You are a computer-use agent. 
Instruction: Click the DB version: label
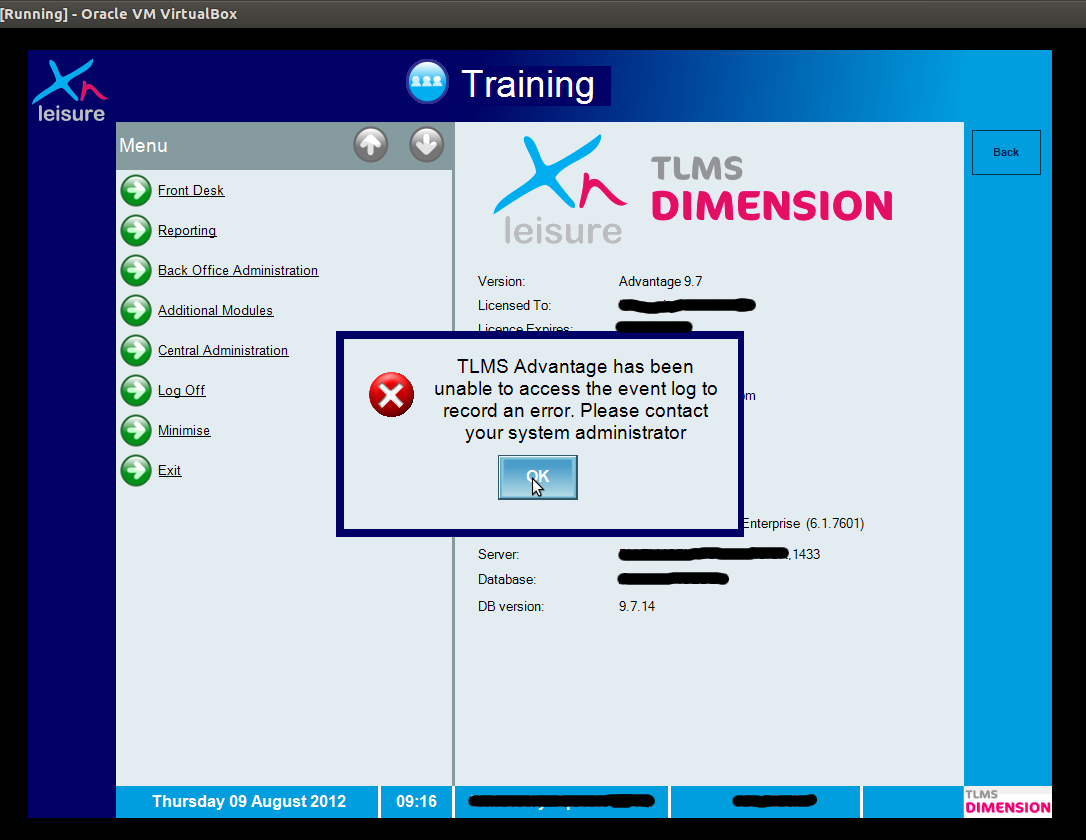[x=511, y=607]
